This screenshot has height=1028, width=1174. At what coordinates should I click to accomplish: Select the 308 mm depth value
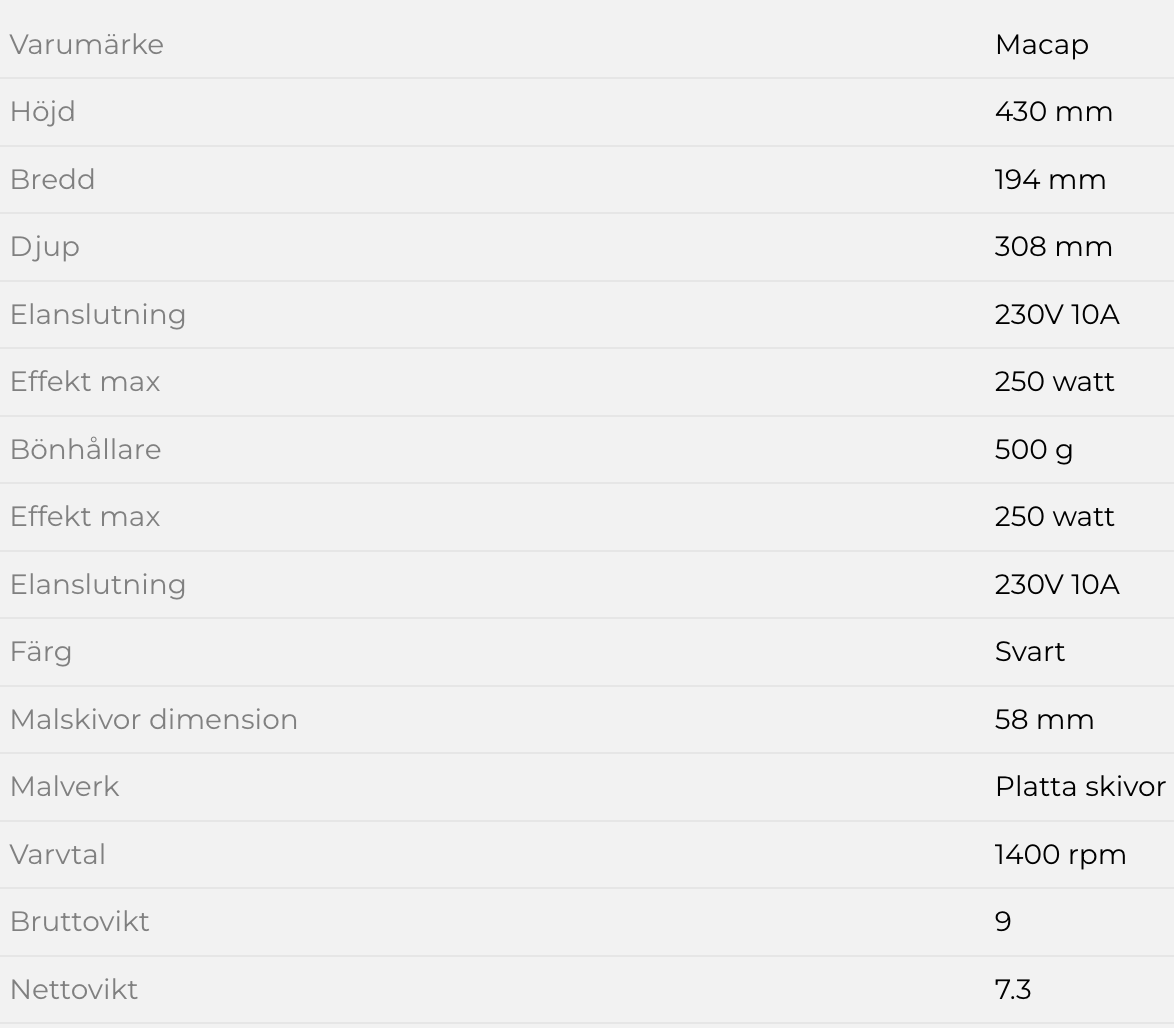click(x=1053, y=247)
